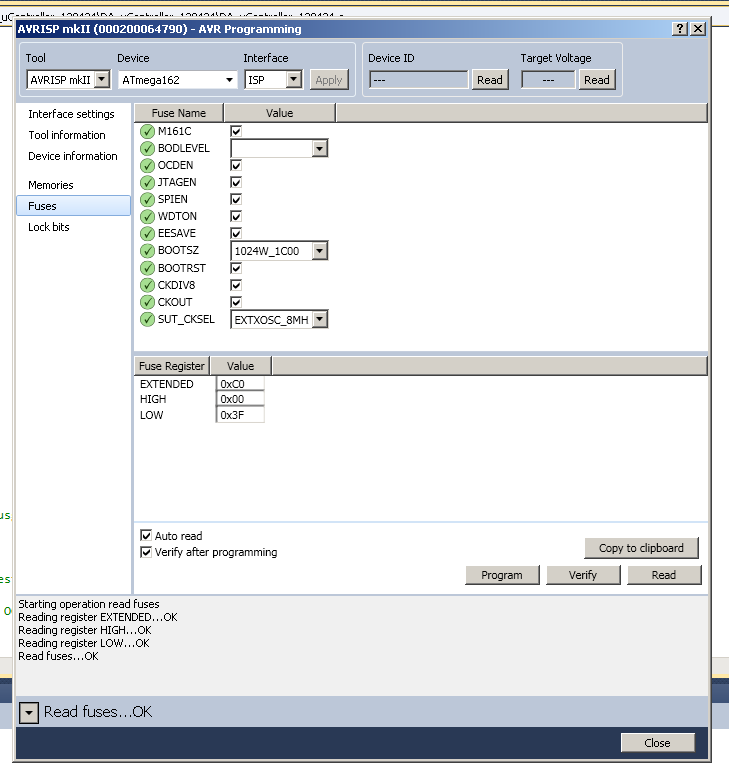Expand the BOOTSZ dropdown showing 1024W_1C00

point(319,251)
